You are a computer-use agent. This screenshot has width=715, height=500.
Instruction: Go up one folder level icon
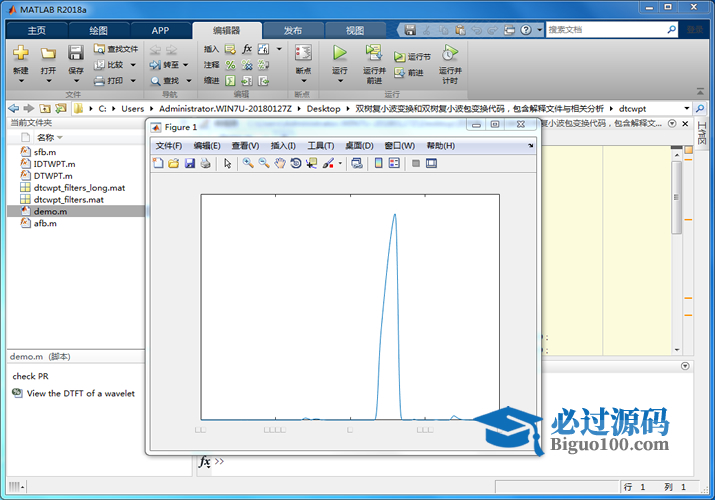tap(45, 108)
